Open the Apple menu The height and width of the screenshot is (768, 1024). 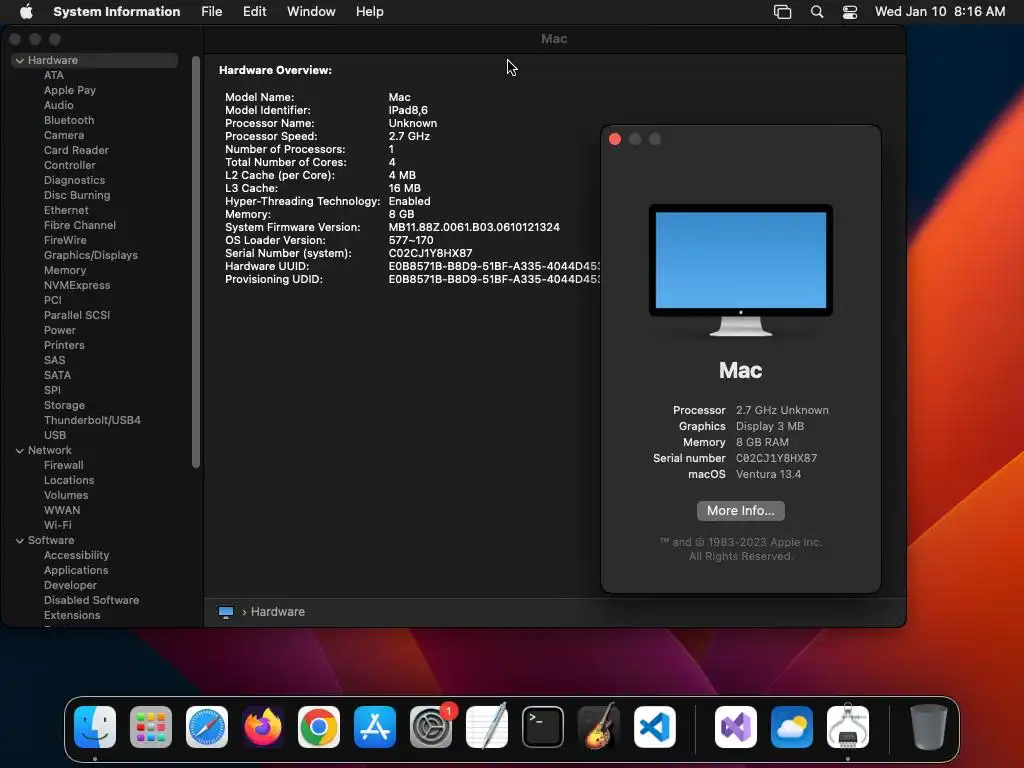pos(26,12)
